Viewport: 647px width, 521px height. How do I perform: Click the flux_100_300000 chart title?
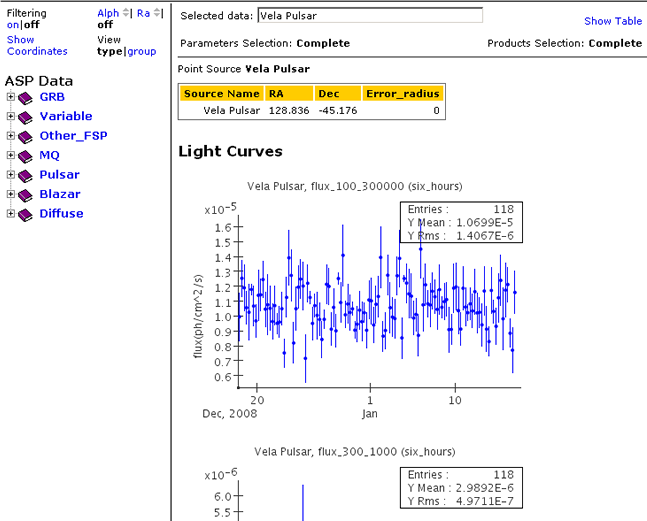[x=354, y=186]
